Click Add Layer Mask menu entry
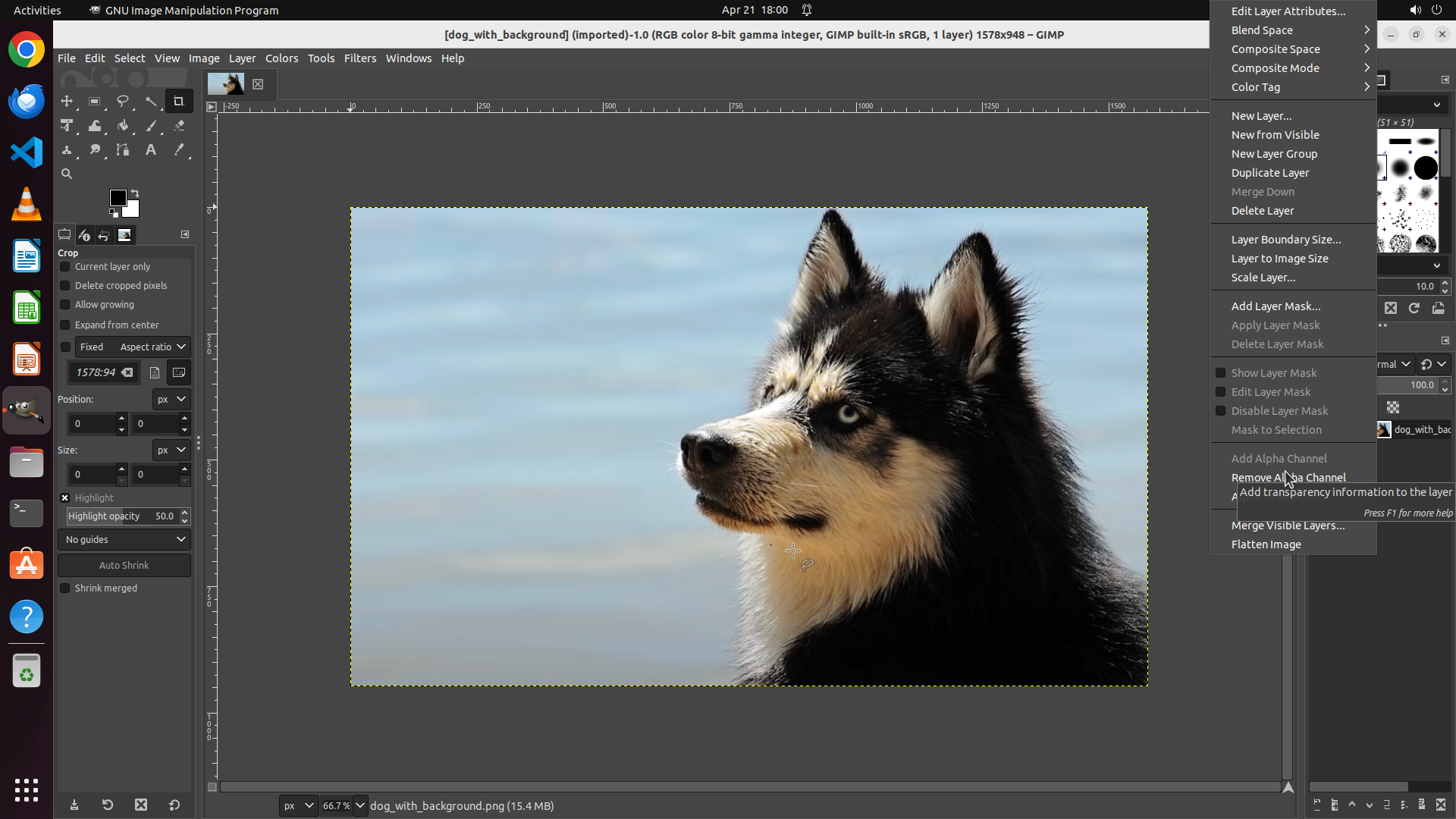 point(1276,306)
